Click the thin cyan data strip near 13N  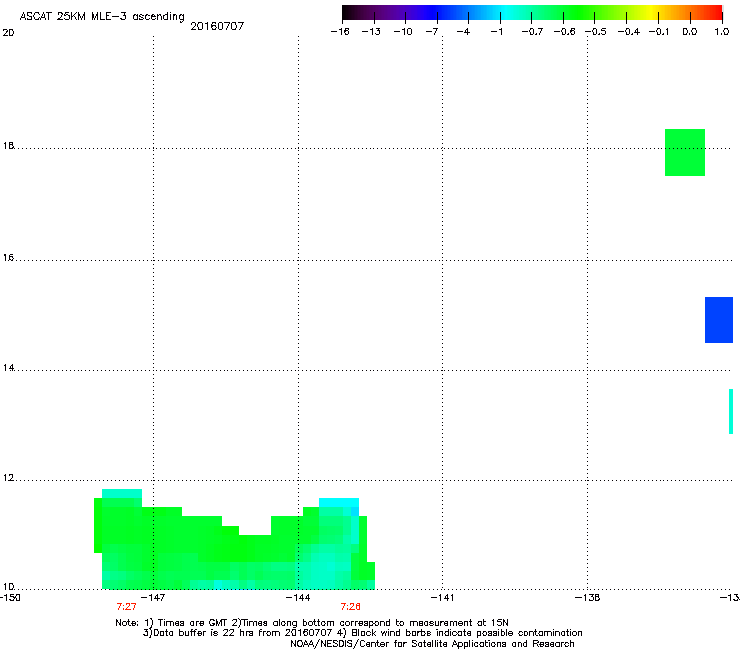[x=731, y=411]
